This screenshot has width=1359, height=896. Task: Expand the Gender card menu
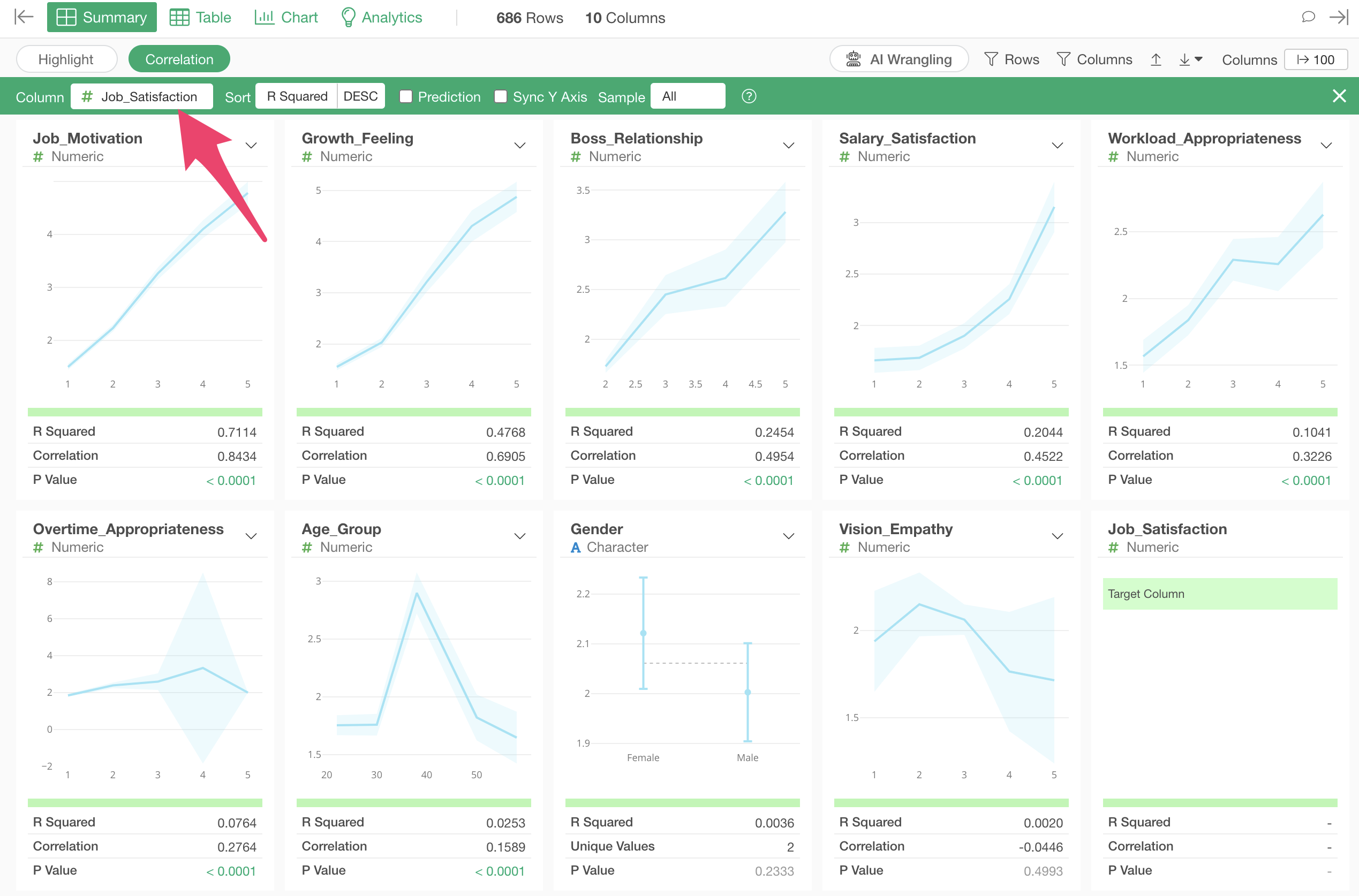(789, 536)
